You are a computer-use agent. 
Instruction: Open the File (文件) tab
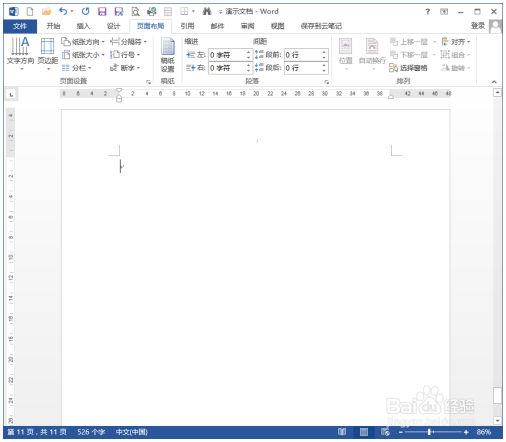click(20, 26)
